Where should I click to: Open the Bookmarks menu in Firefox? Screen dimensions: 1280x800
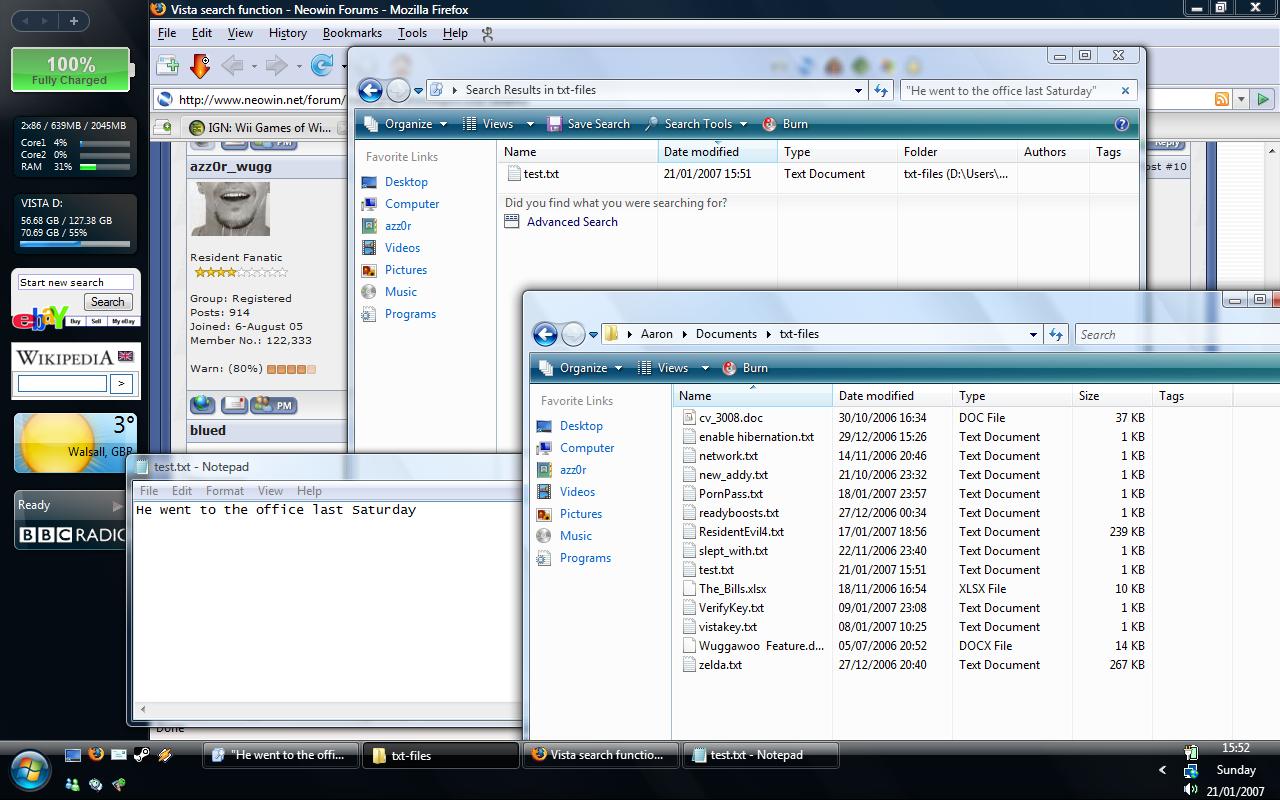pos(352,33)
